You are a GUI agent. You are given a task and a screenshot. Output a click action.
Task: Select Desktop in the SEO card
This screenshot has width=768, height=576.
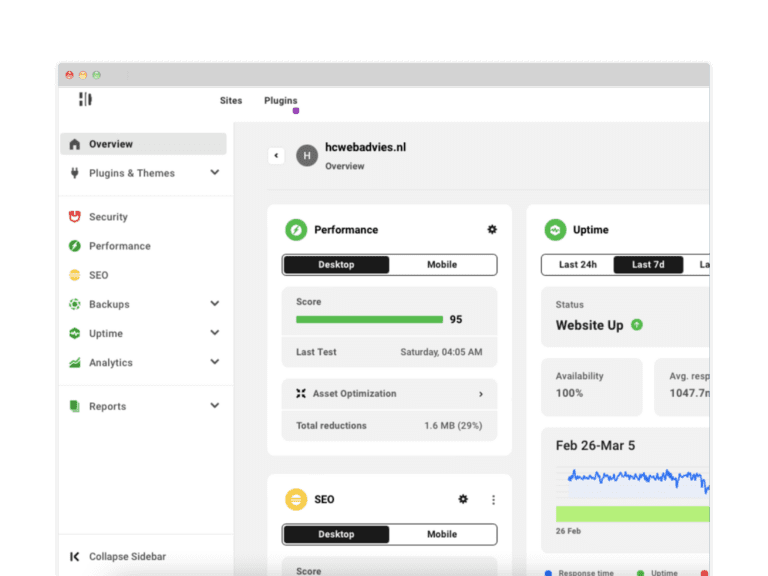click(336, 534)
